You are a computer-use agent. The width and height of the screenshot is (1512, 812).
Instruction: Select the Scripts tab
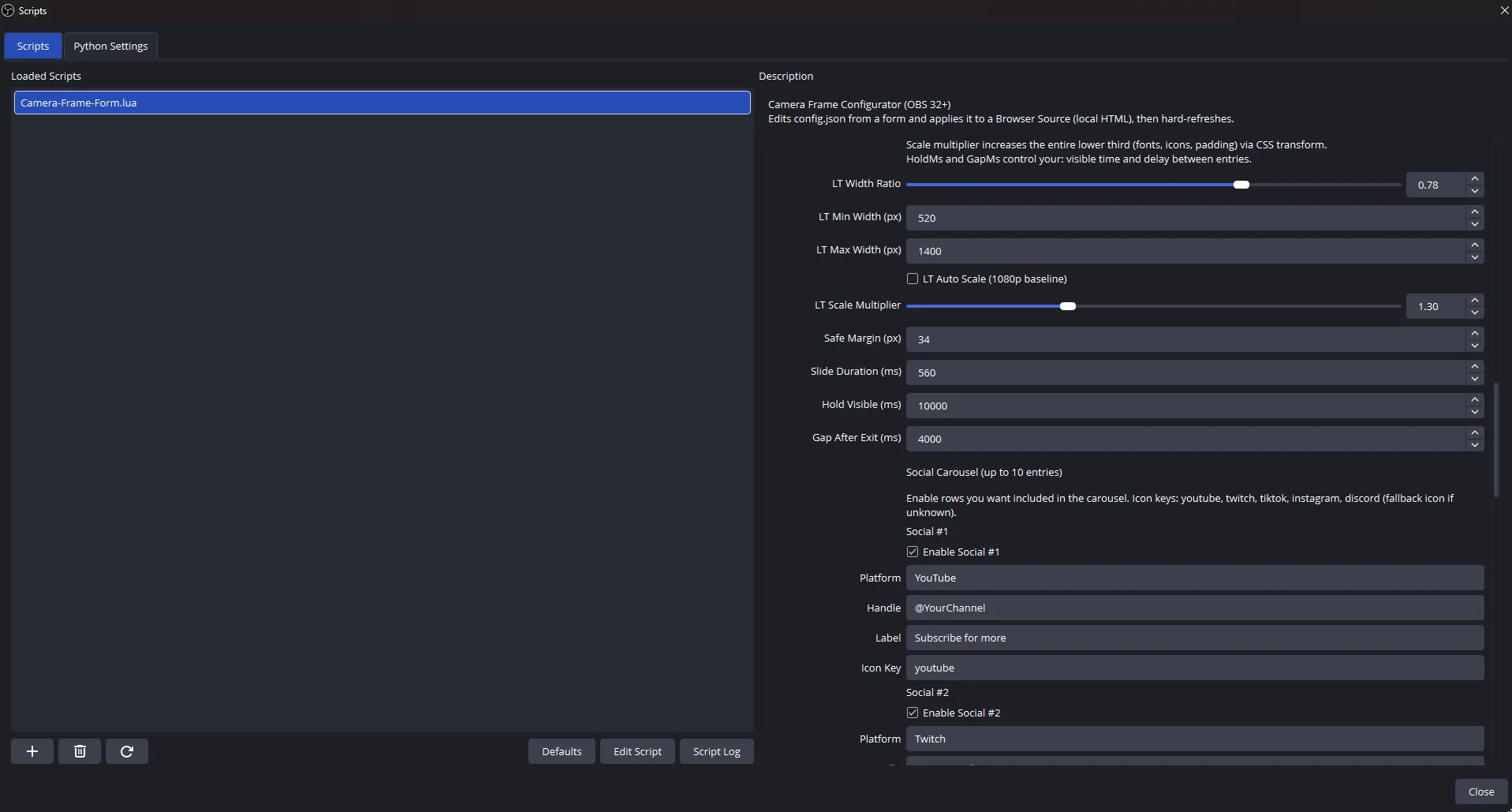(32, 45)
